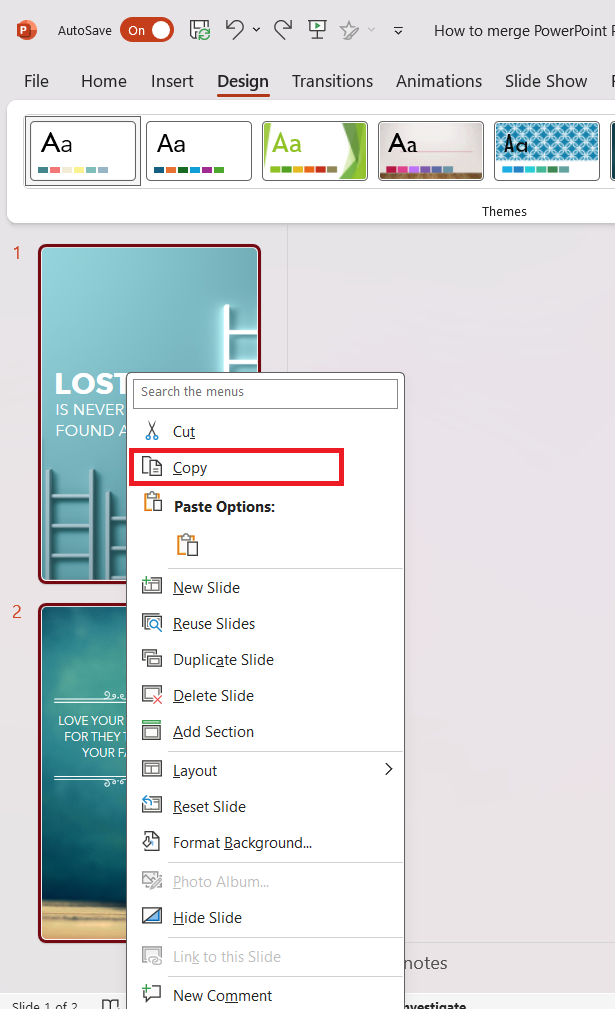The width and height of the screenshot is (615, 1009).
Task: Switch to the Home tab
Action: click(x=104, y=81)
